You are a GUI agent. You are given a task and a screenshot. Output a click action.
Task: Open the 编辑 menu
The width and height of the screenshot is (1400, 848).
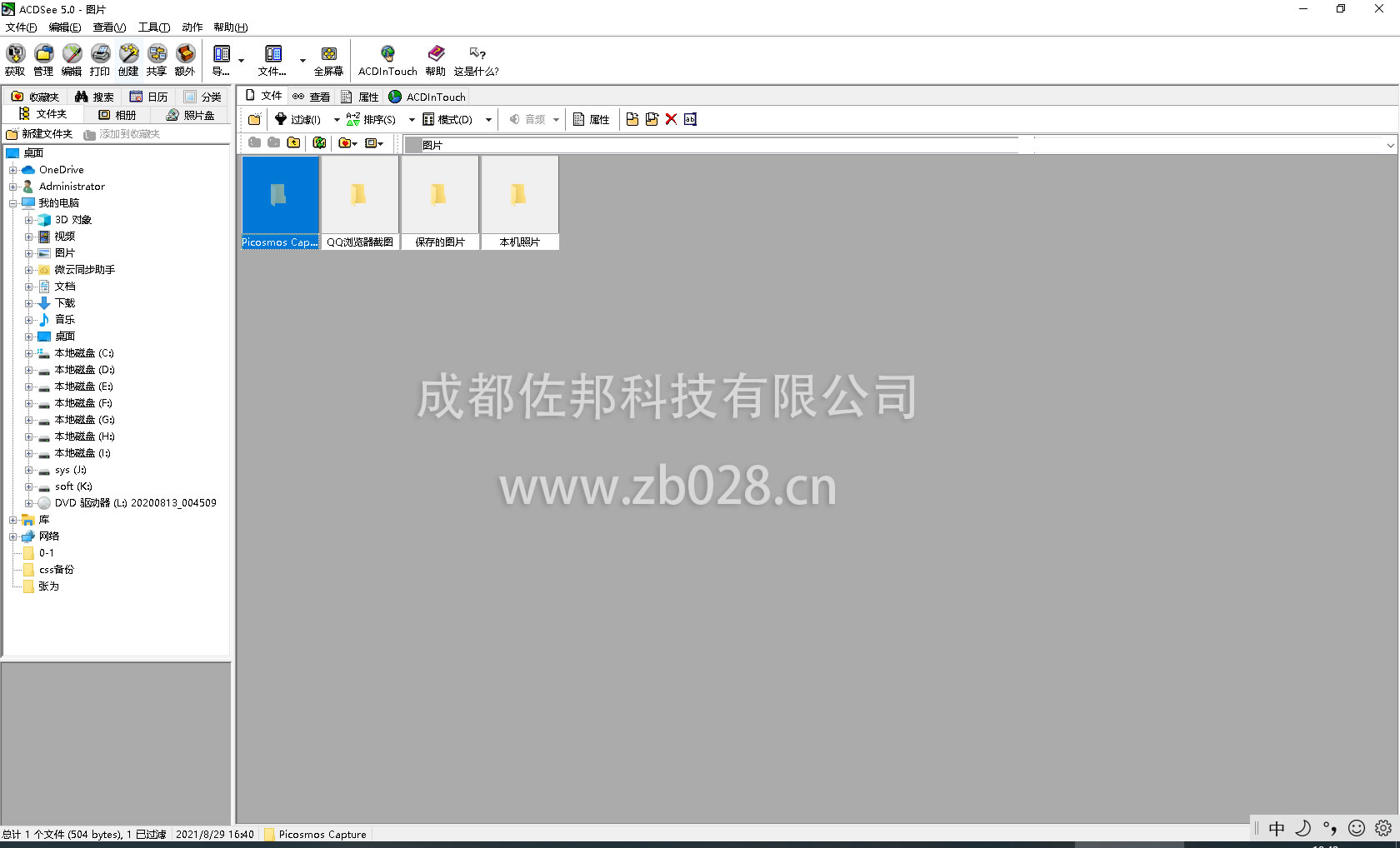click(x=64, y=27)
